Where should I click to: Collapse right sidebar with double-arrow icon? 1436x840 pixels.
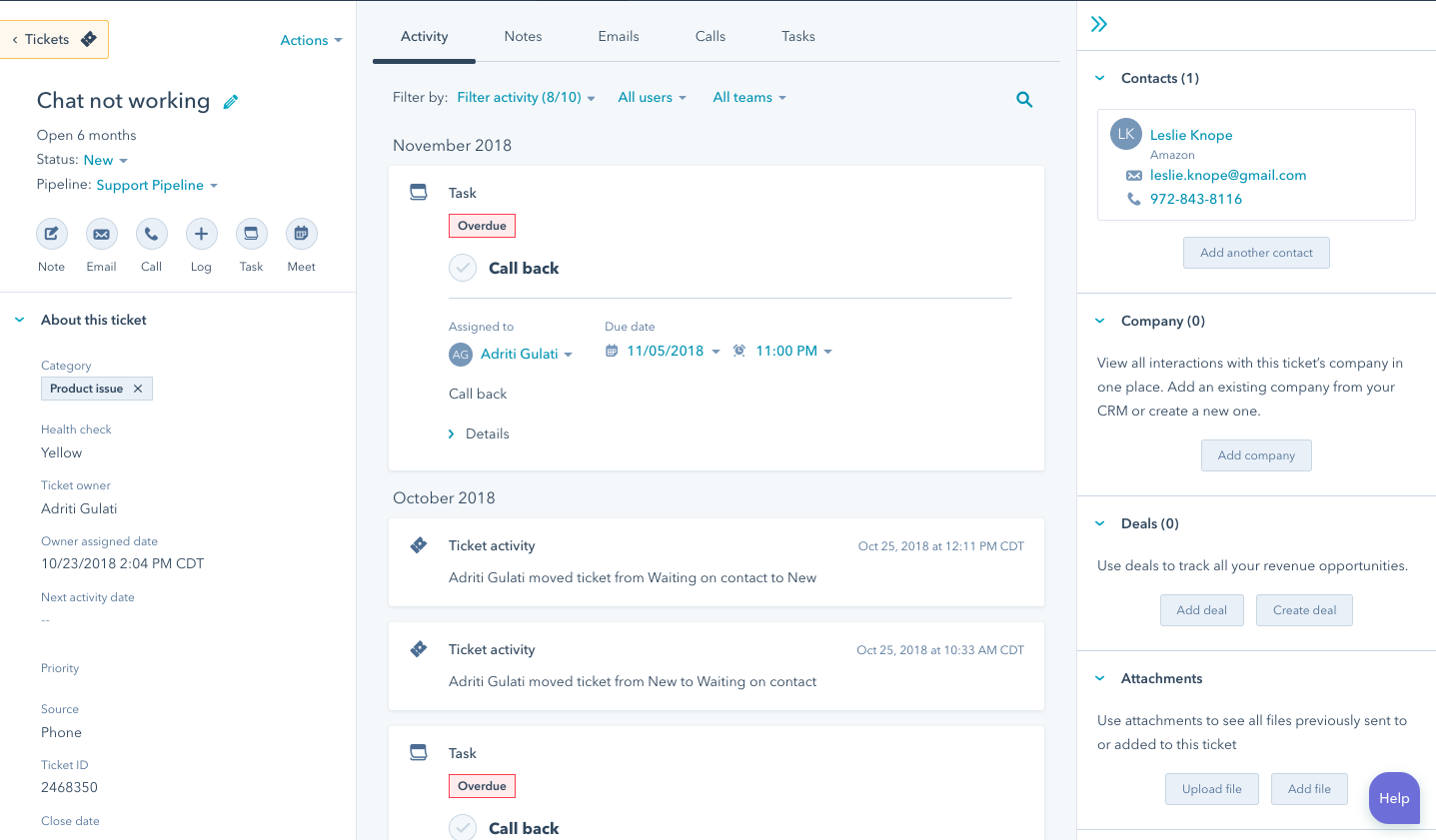click(x=1099, y=24)
